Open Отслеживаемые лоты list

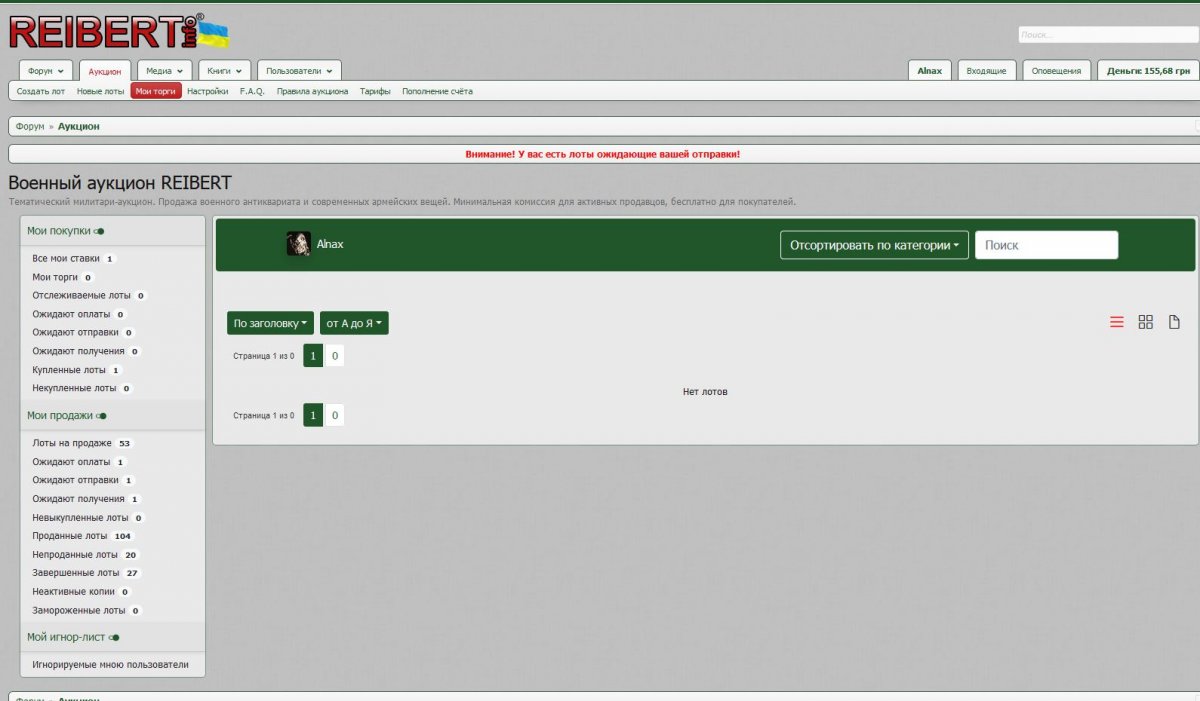[82, 295]
